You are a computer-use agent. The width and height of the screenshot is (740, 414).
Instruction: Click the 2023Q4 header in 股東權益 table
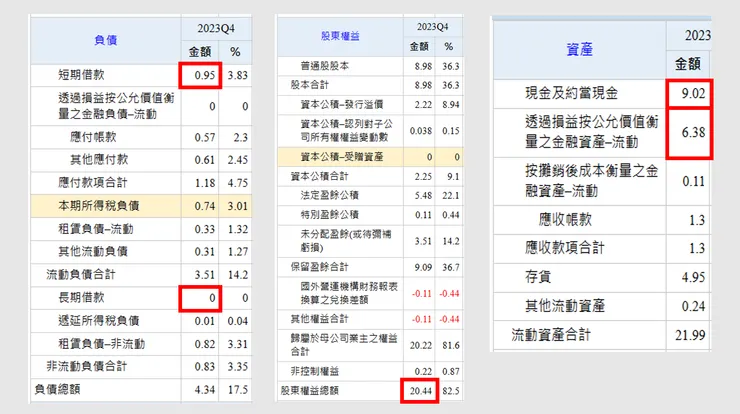[432, 27]
